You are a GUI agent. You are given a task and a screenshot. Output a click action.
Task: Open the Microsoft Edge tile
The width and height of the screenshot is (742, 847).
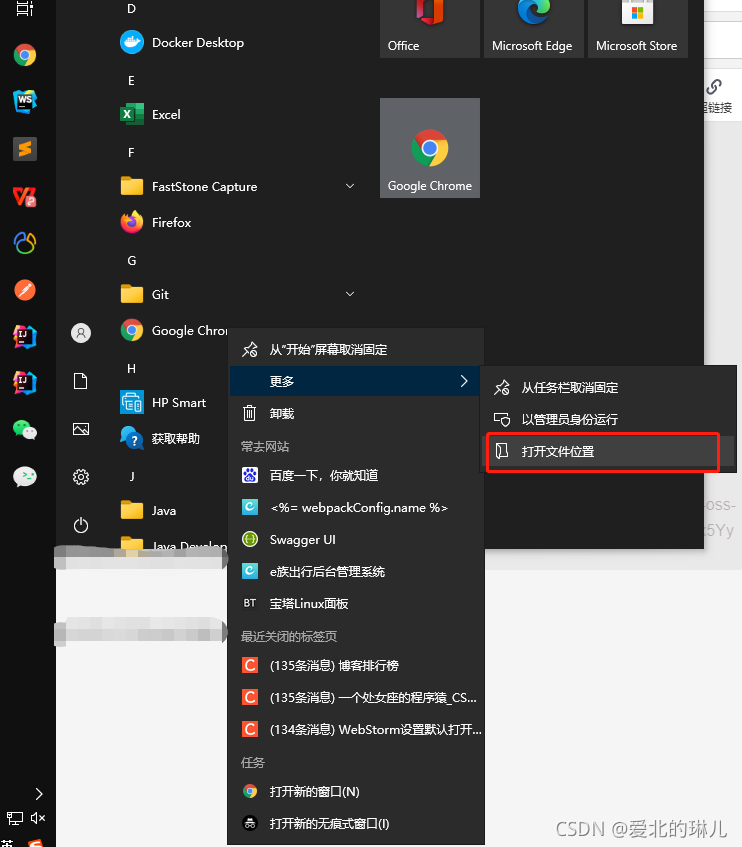[534, 28]
